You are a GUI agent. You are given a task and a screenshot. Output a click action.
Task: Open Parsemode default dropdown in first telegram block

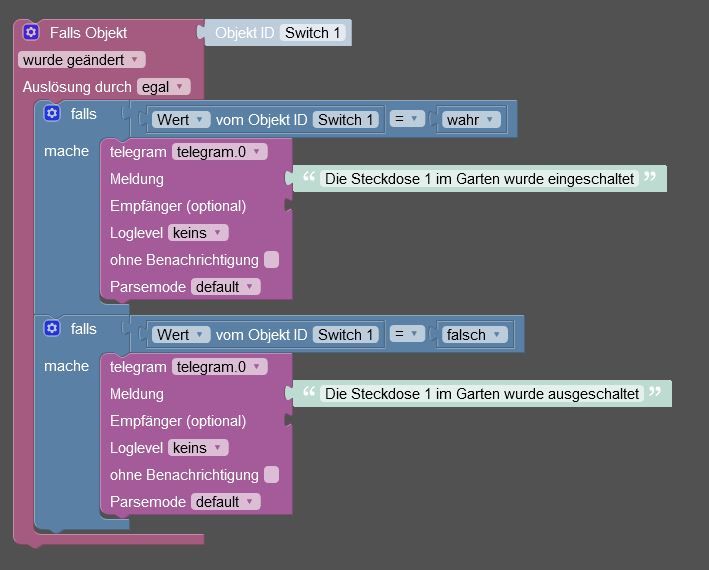click(x=225, y=287)
